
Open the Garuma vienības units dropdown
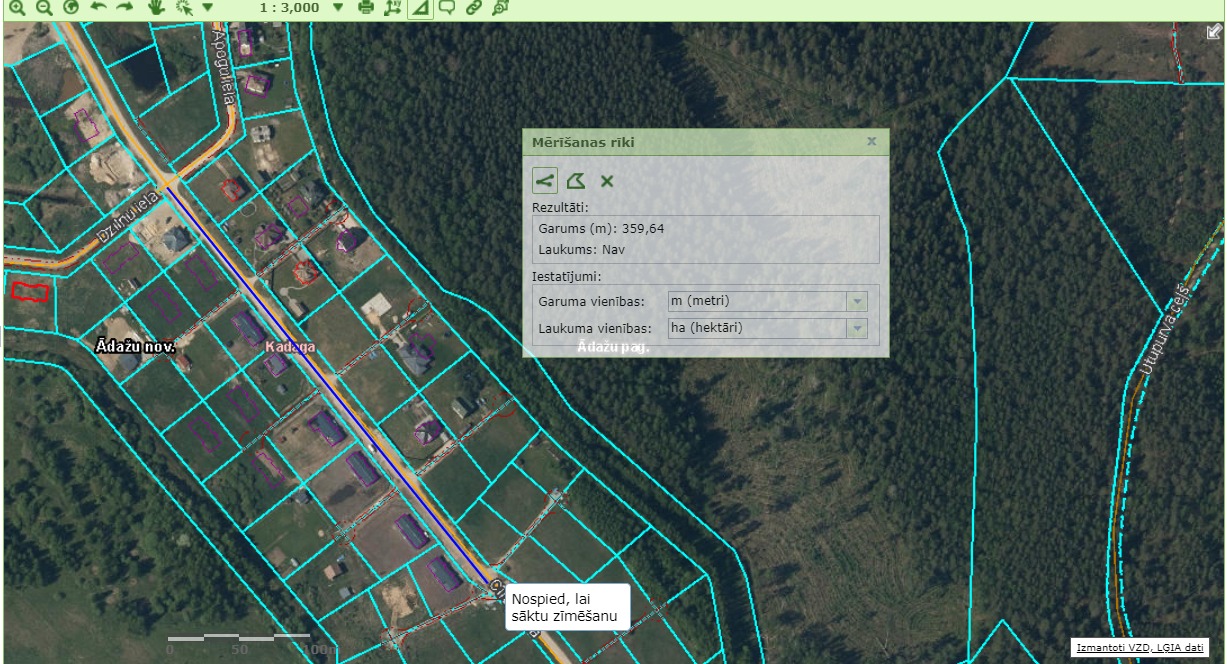[x=857, y=301]
